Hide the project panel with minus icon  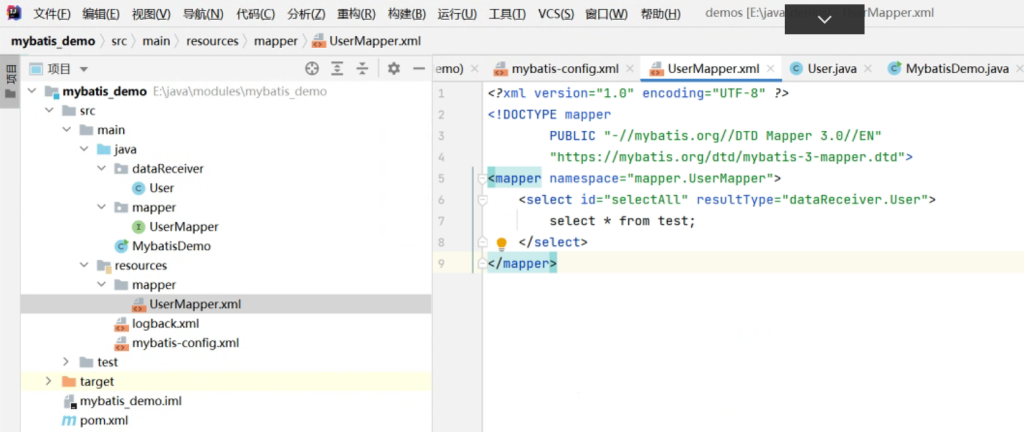(419, 69)
